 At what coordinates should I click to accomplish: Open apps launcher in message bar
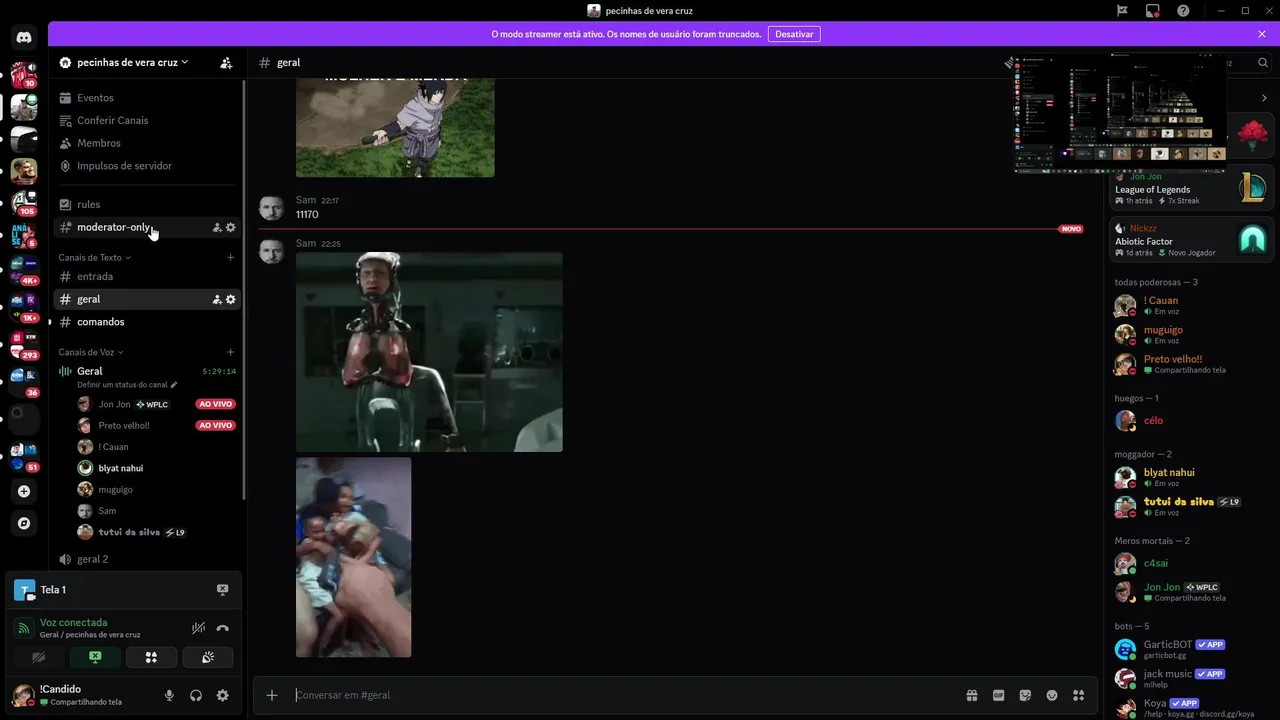(x=1079, y=695)
